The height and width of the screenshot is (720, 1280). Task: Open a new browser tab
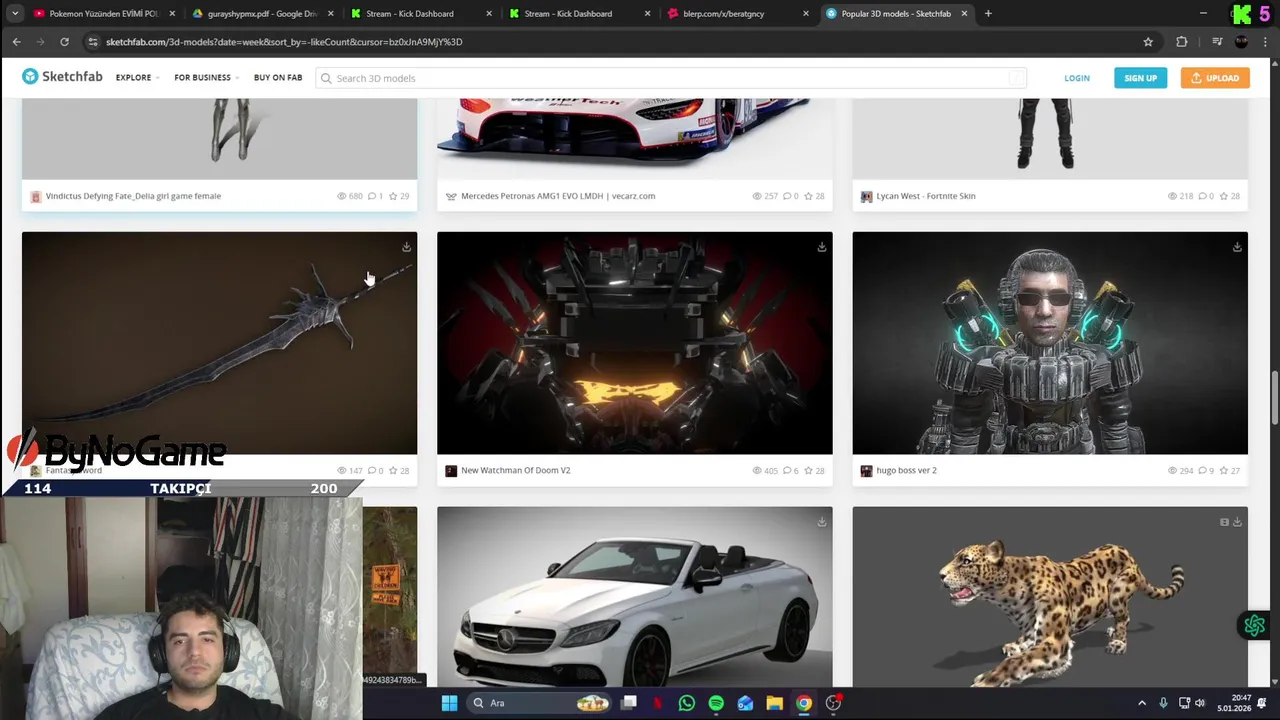(x=988, y=14)
